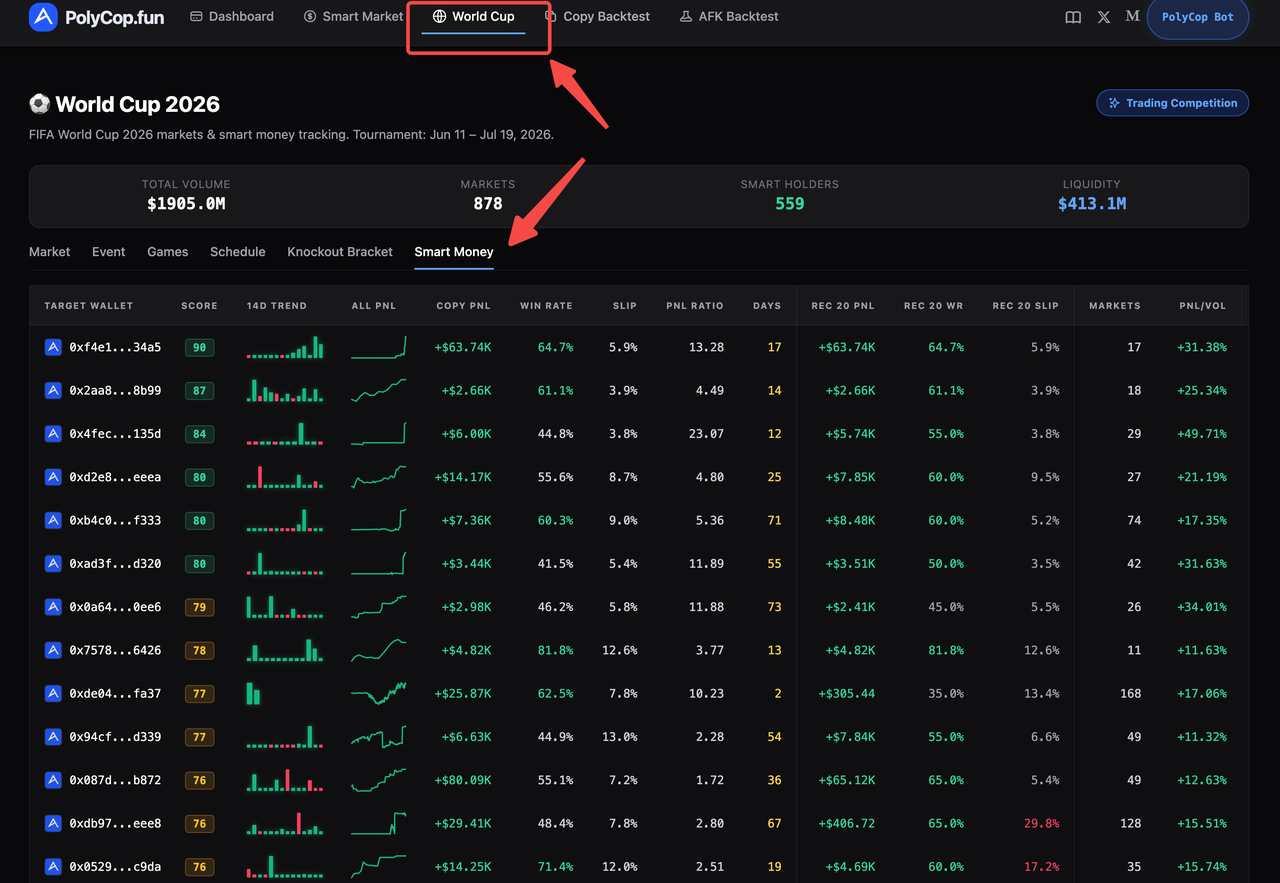Open Copy Backtest nav item

point(597,17)
